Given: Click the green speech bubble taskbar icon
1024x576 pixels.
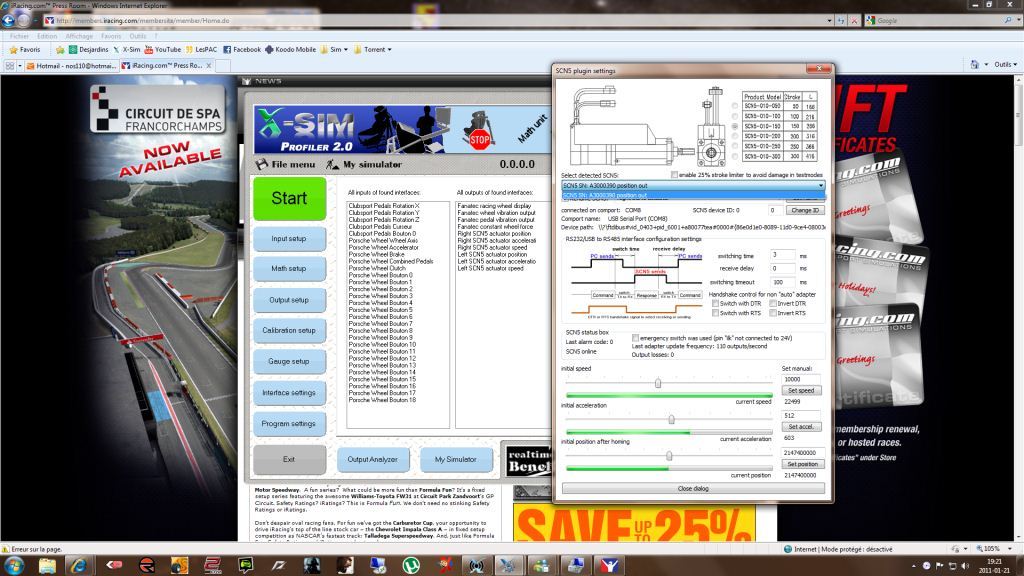Looking at the screenshot, I should [246, 565].
